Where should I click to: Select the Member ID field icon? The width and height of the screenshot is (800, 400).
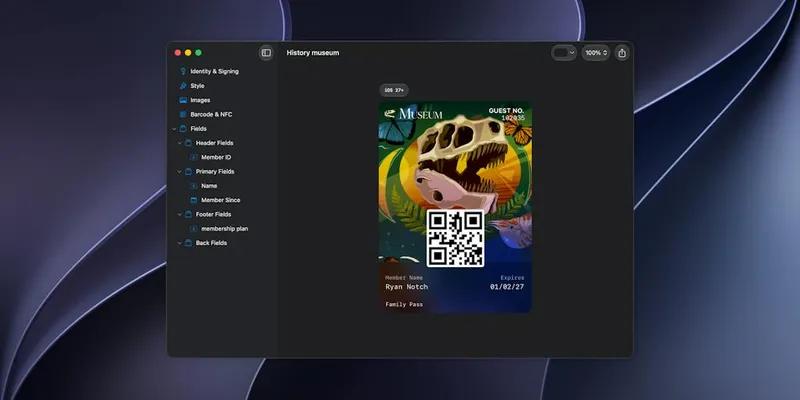(x=194, y=157)
